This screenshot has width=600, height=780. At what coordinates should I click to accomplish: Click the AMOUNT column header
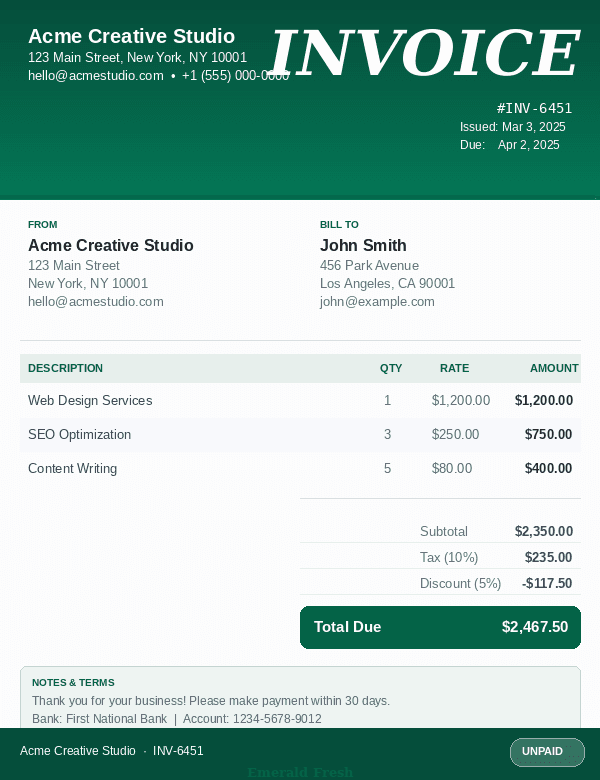[554, 368]
